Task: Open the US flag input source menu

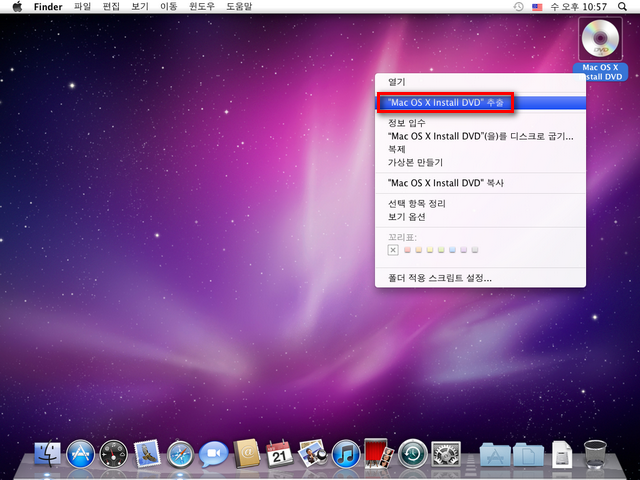Action: [537, 7]
